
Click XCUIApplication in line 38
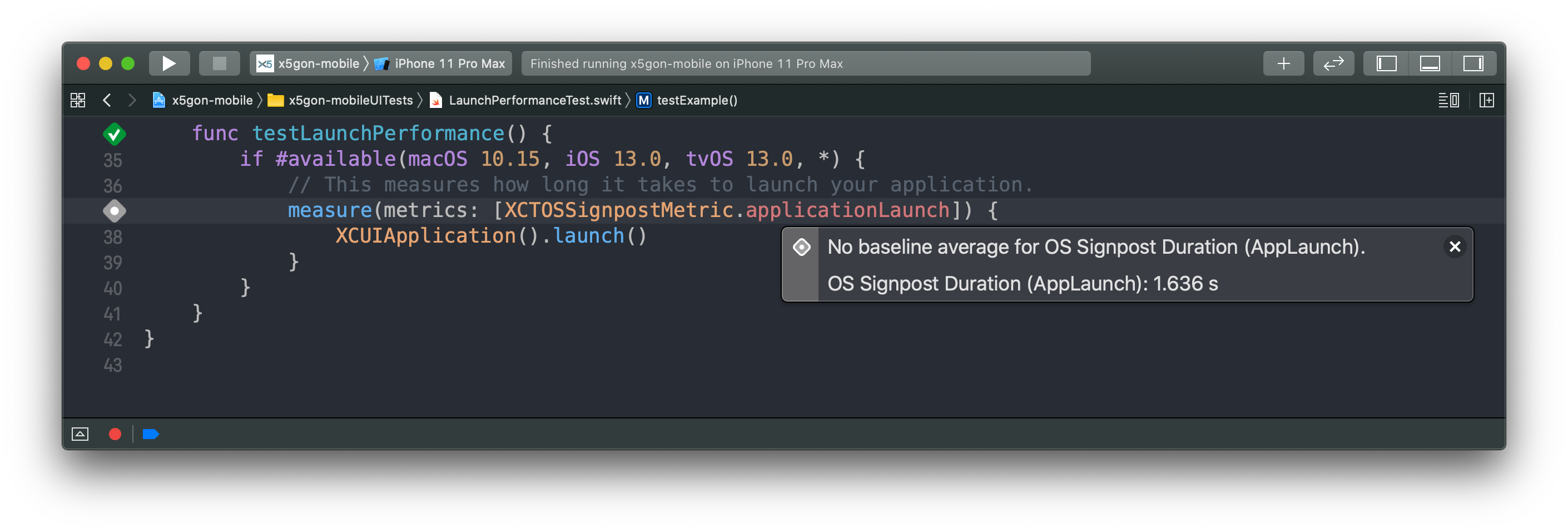click(x=425, y=236)
